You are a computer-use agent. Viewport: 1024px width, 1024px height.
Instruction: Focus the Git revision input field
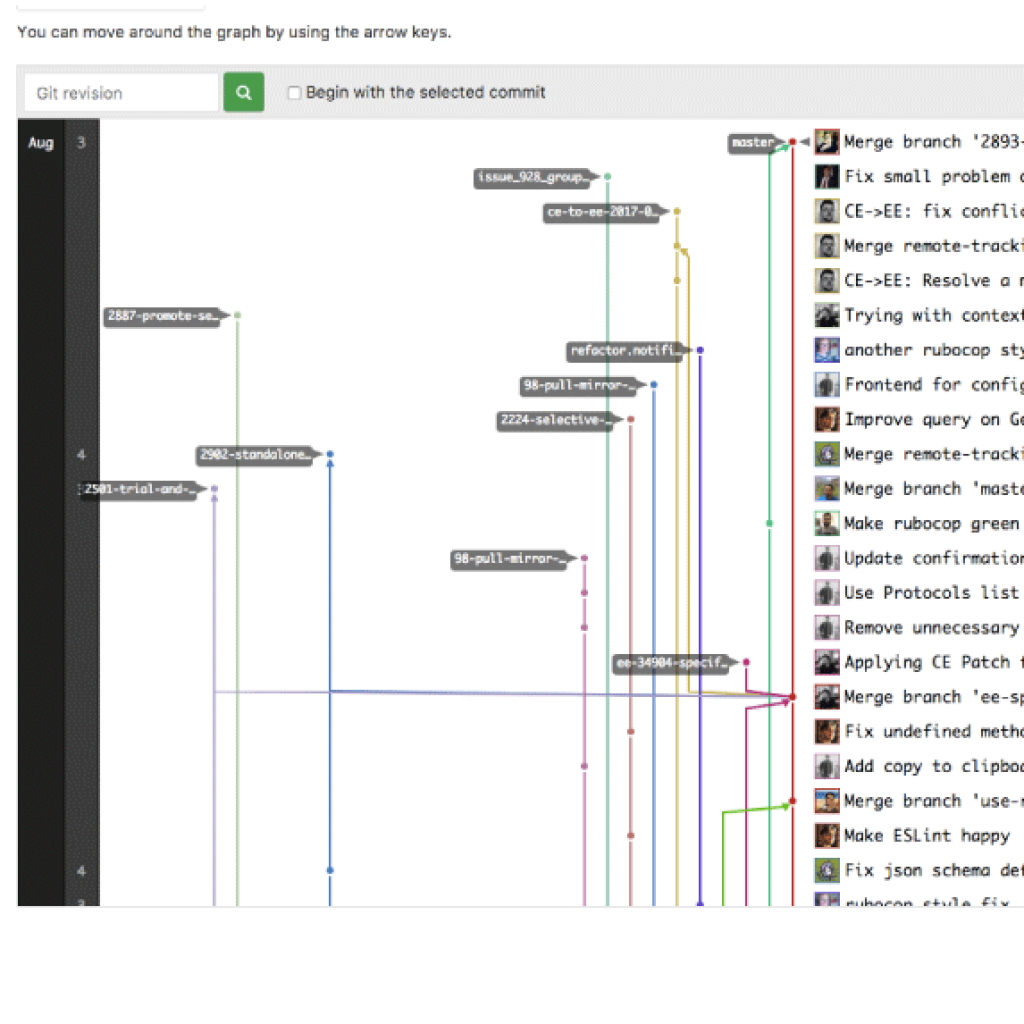point(120,93)
